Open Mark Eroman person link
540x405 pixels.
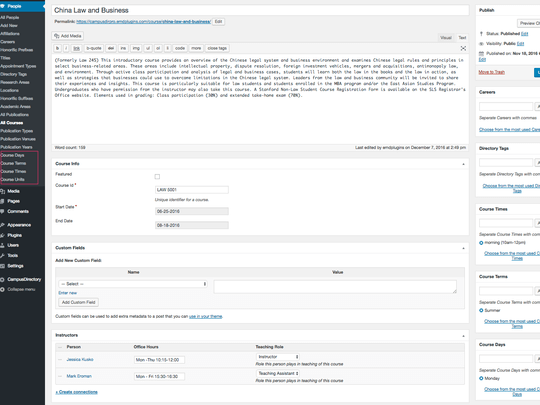click(79, 376)
